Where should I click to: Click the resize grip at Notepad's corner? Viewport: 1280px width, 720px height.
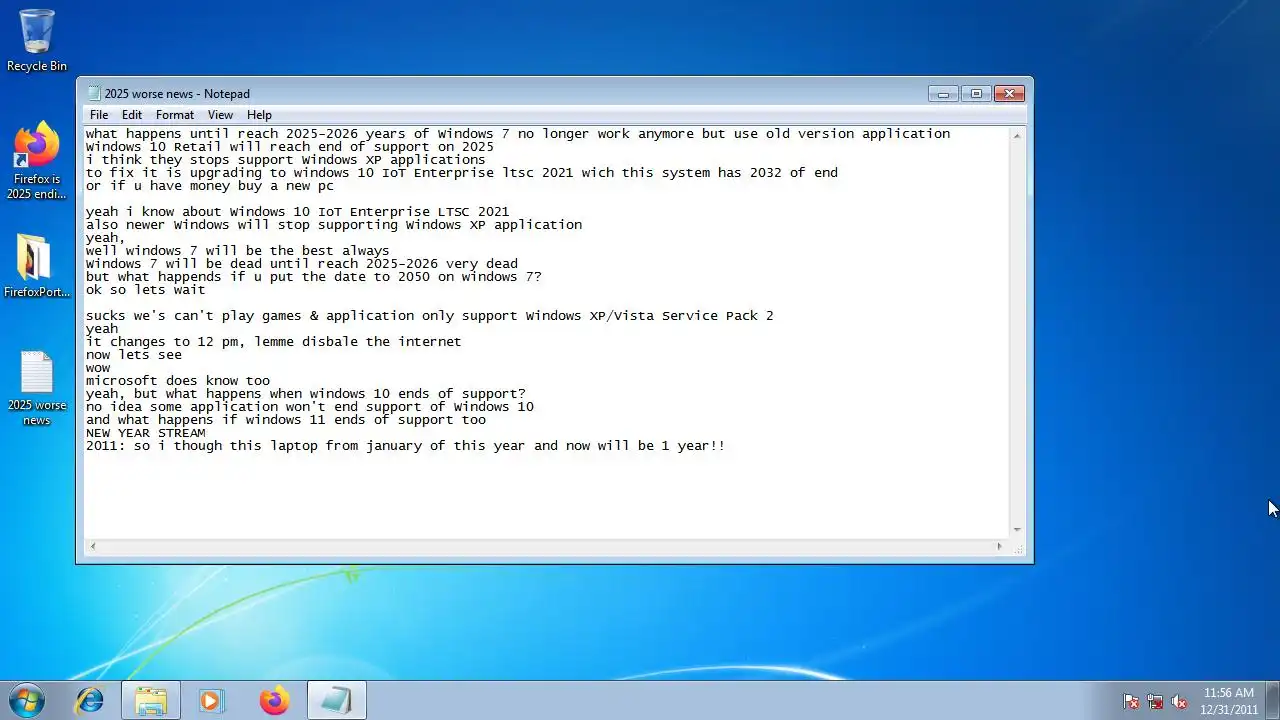pyautogui.click(x=1018, y=547)
